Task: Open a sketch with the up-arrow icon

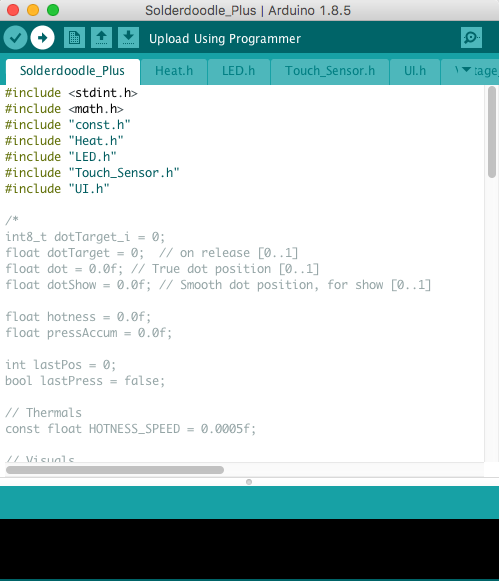Action: pos(102,38)
